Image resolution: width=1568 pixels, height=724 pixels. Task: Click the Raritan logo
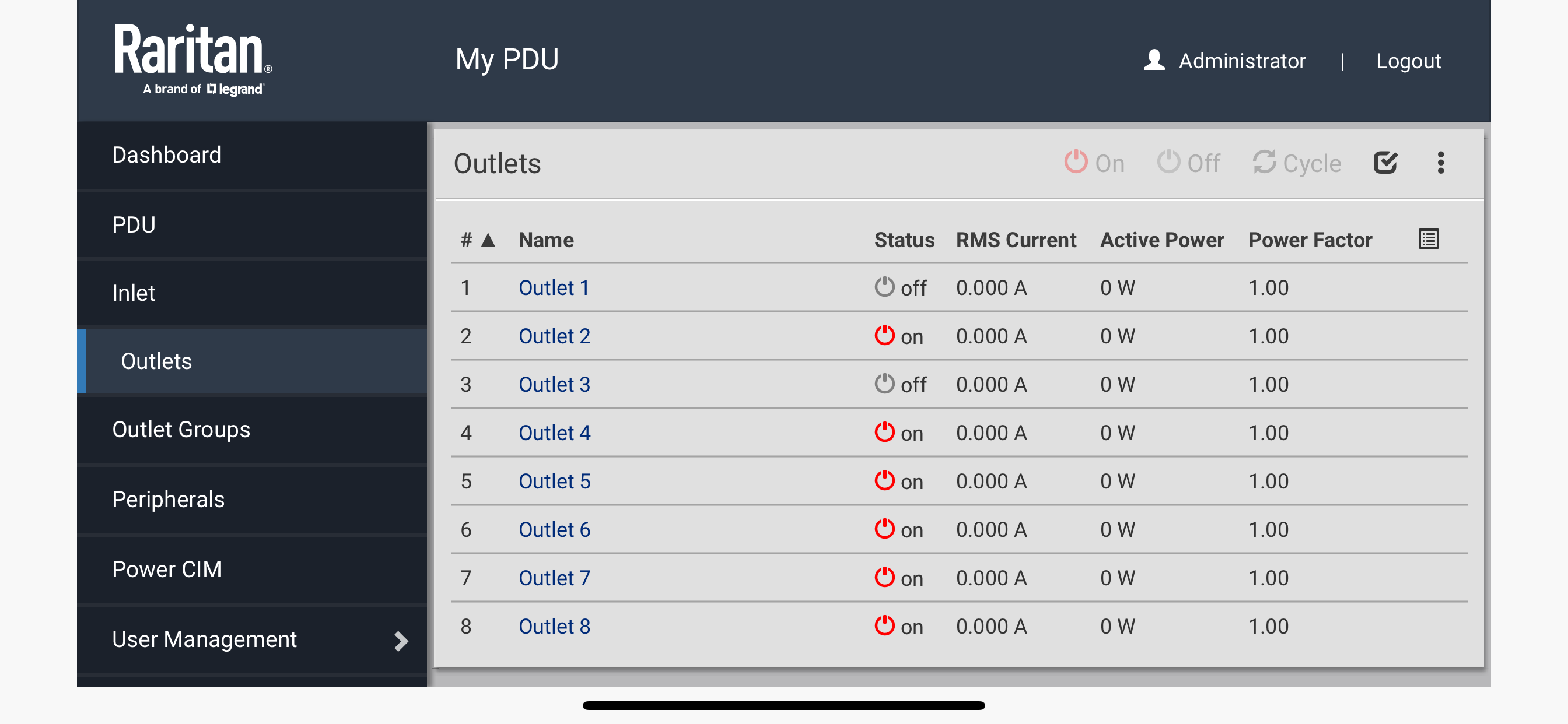pos(194,59)
